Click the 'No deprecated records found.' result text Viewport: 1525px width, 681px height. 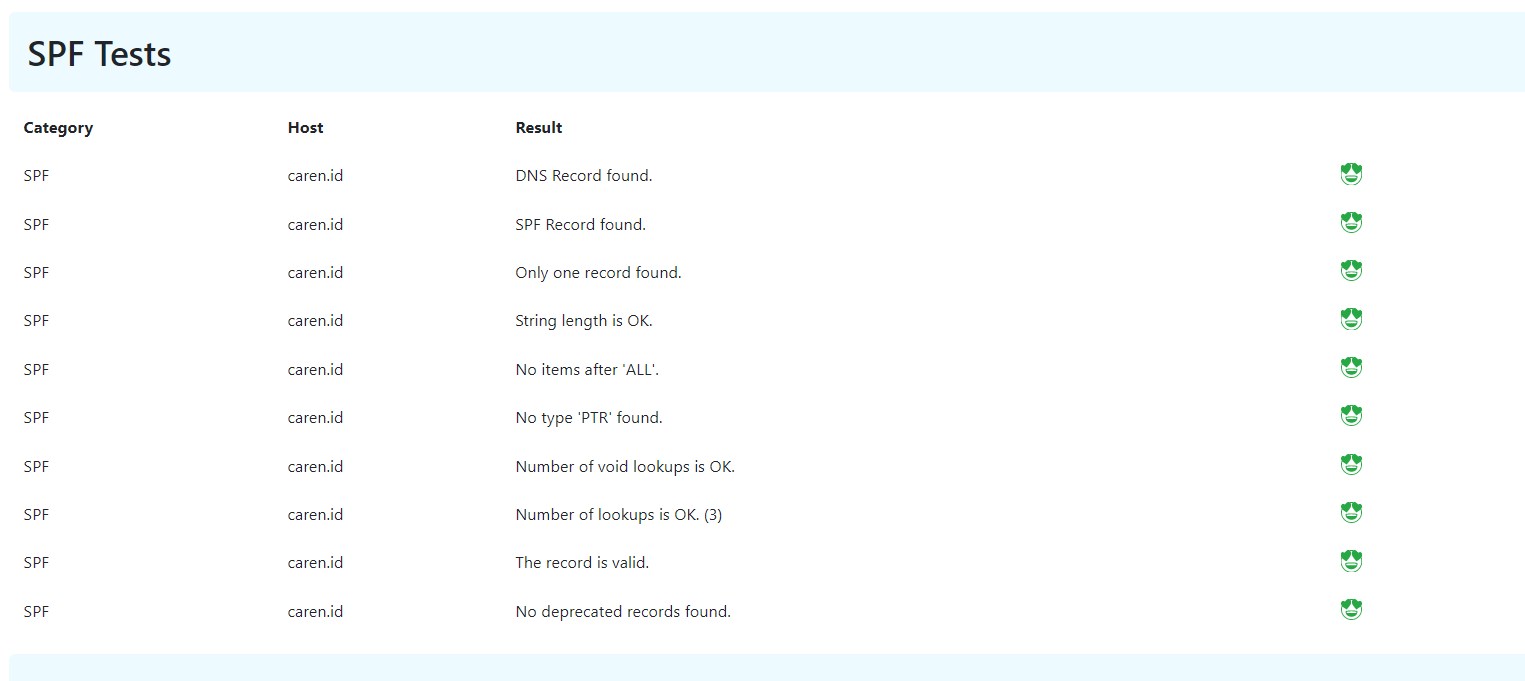coord(623,612)
